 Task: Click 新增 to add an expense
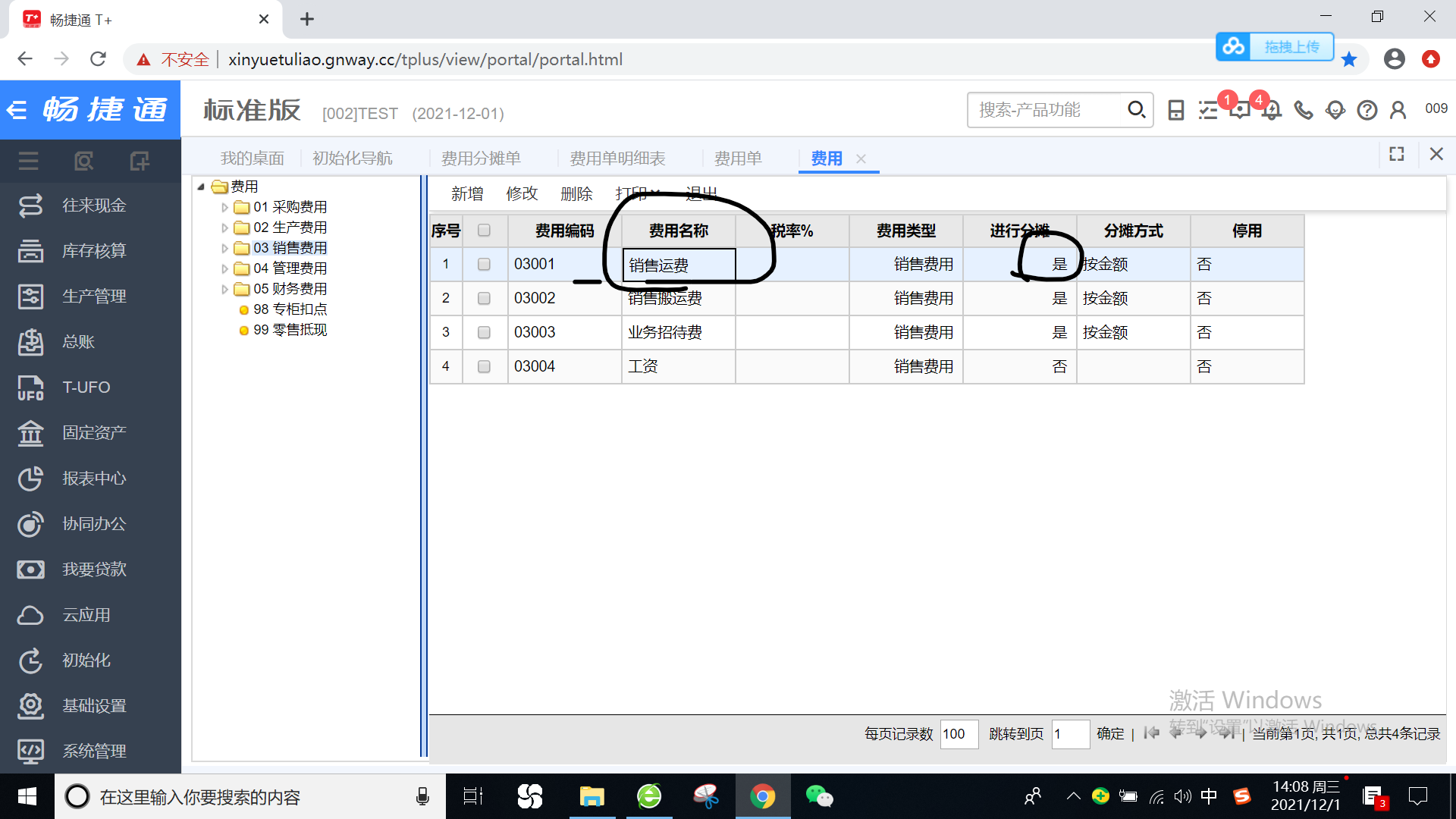click(x=467, y=194)
